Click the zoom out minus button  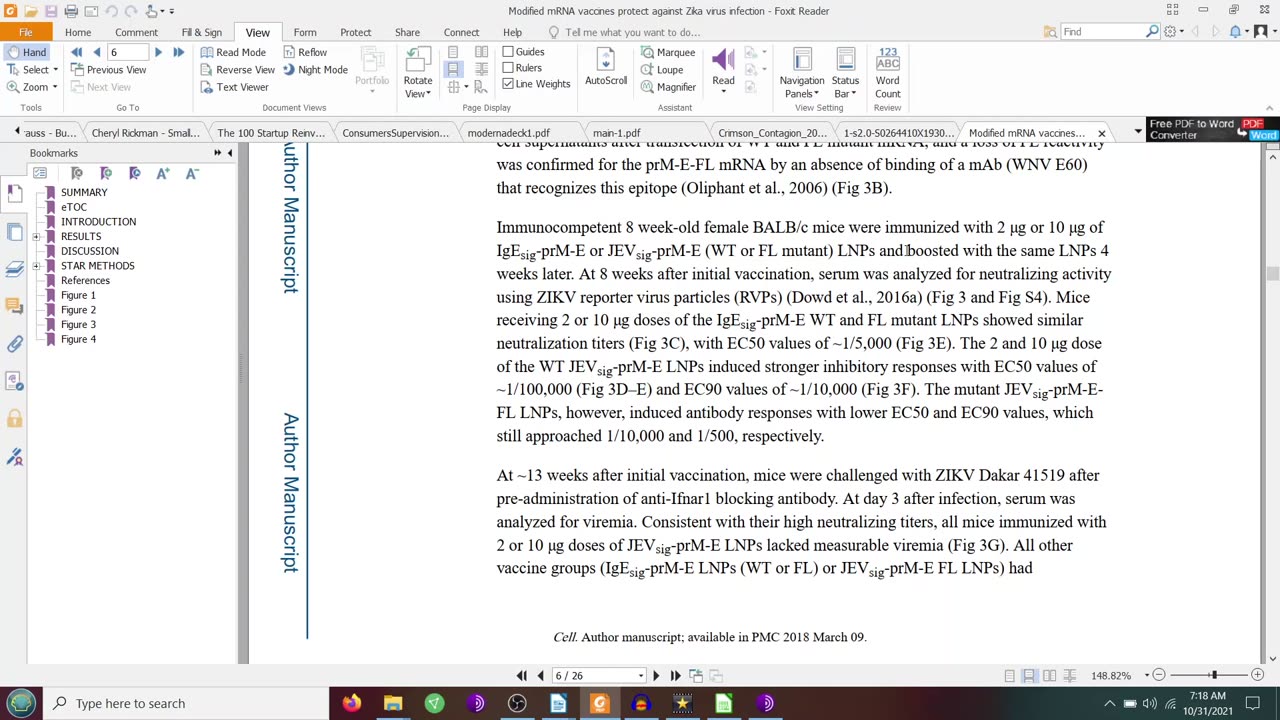(1159, 676)
